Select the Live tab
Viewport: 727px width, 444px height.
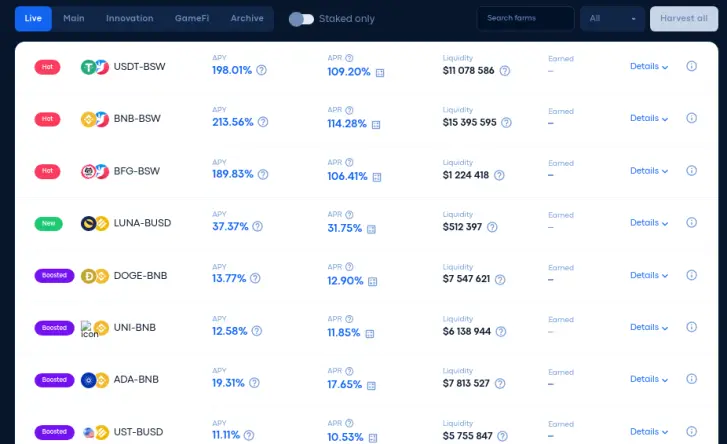(x=33, y=19)
